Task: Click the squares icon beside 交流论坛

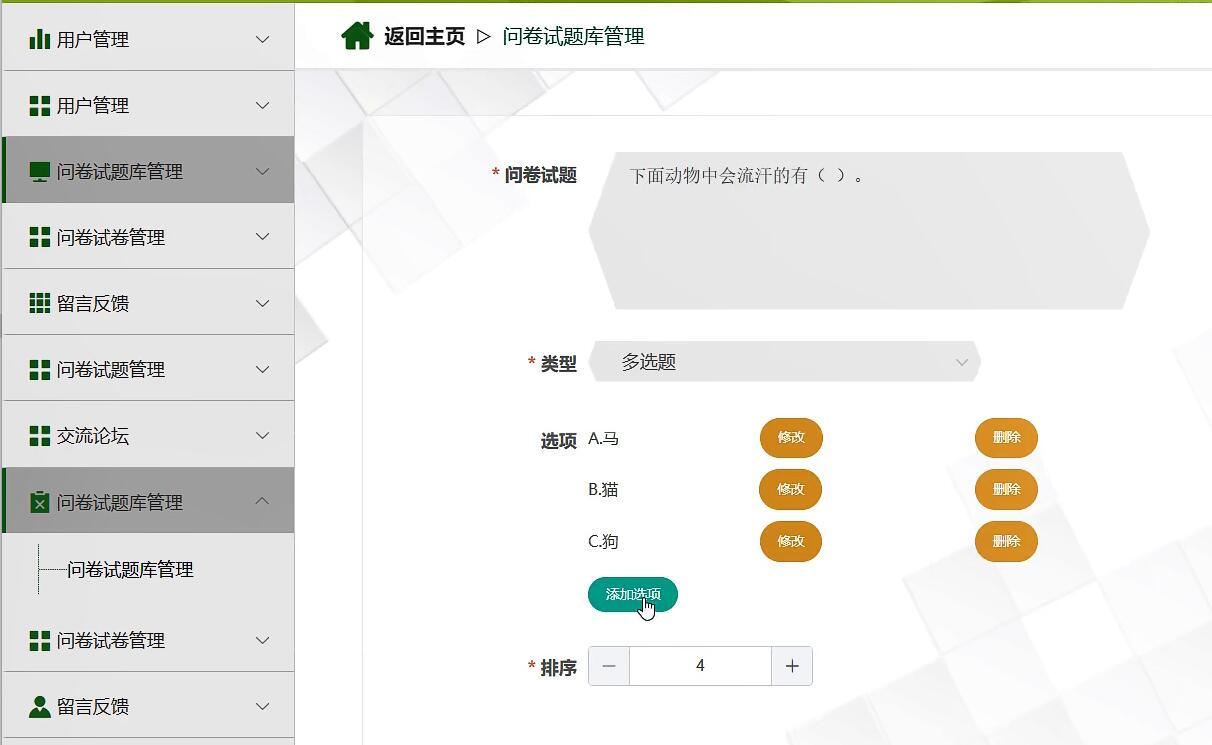Action: (39, 434)
